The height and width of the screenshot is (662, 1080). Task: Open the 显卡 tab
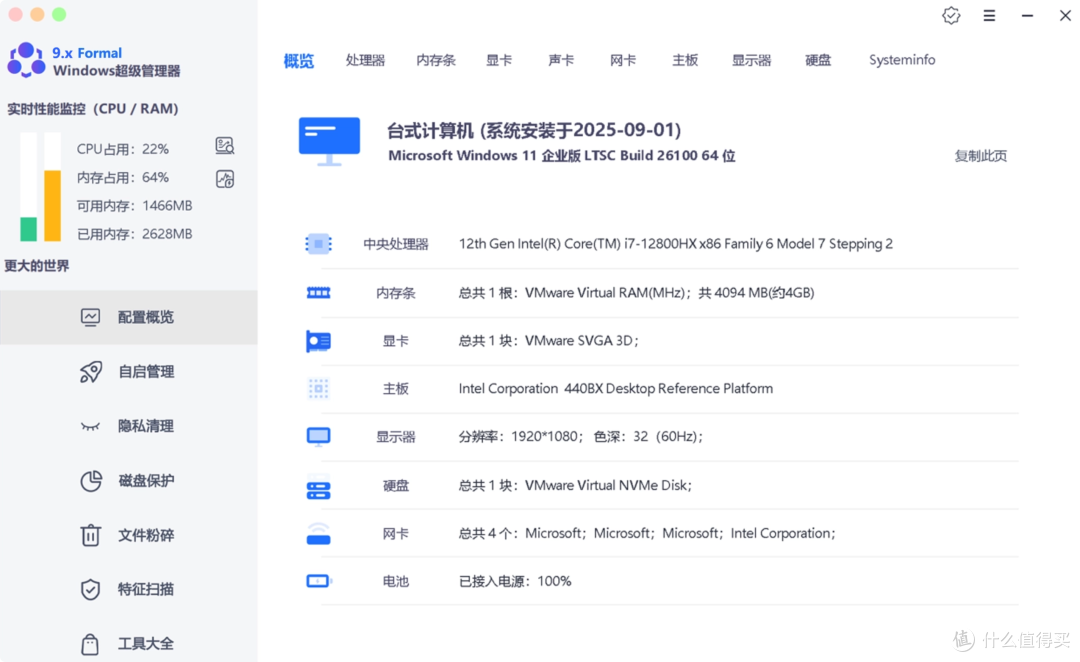[x=499, y=60]
